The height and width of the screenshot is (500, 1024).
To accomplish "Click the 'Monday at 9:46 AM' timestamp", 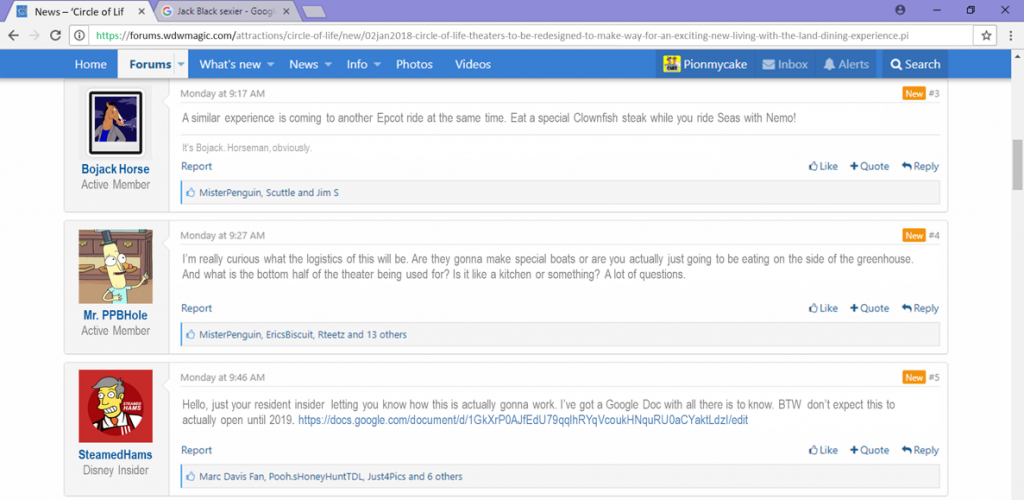I will coord(223,377).
